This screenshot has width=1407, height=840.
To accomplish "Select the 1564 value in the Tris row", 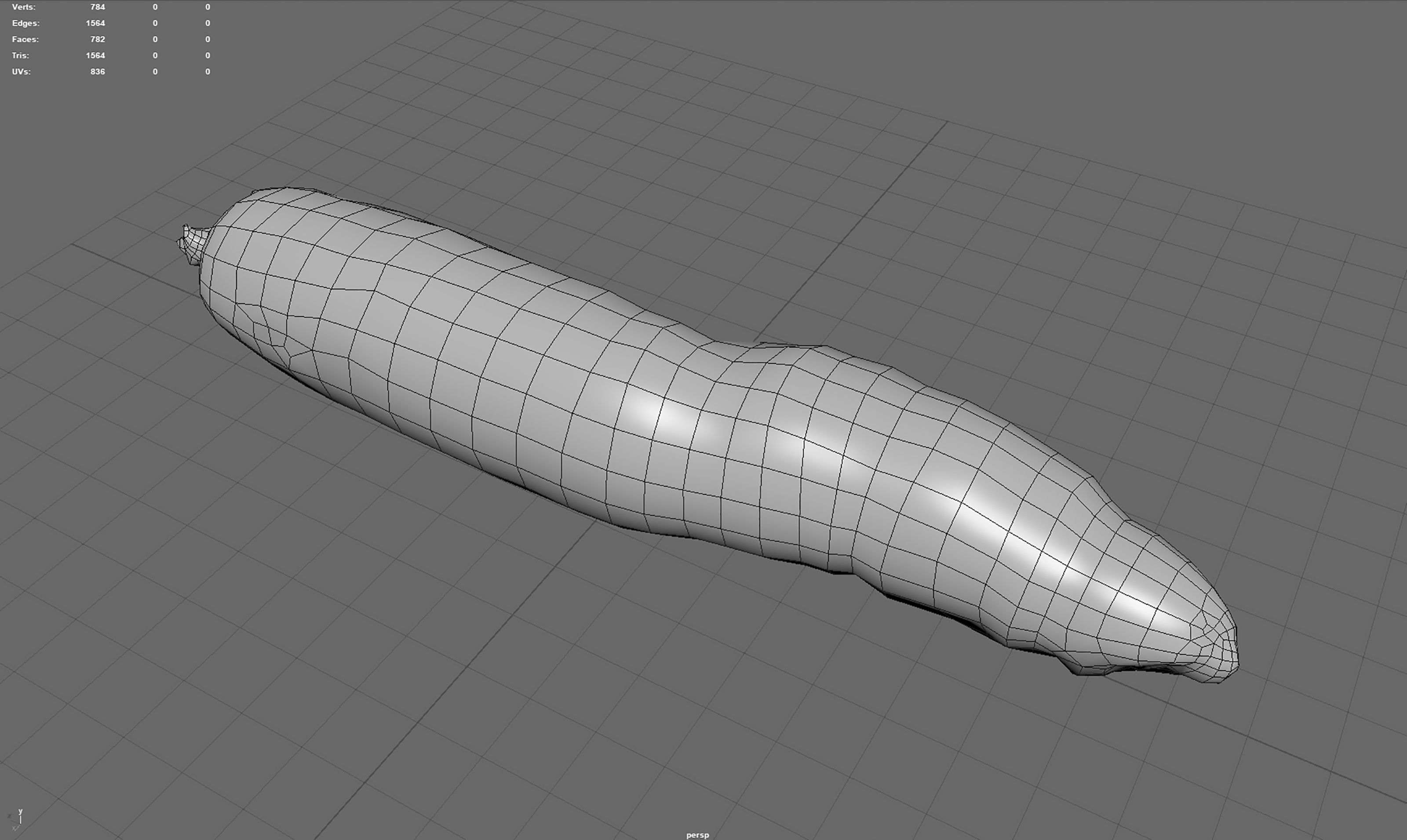I will [95, 55].
